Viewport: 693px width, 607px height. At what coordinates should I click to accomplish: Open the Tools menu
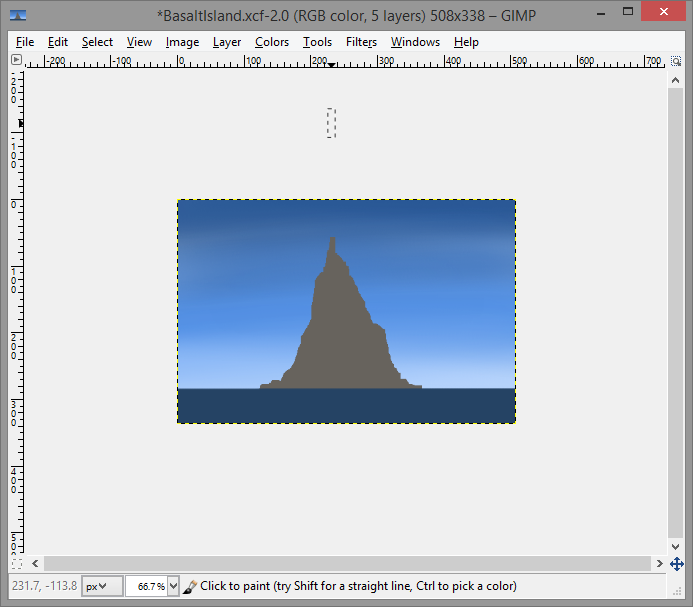pyautogui.click(x=317, y=42)
